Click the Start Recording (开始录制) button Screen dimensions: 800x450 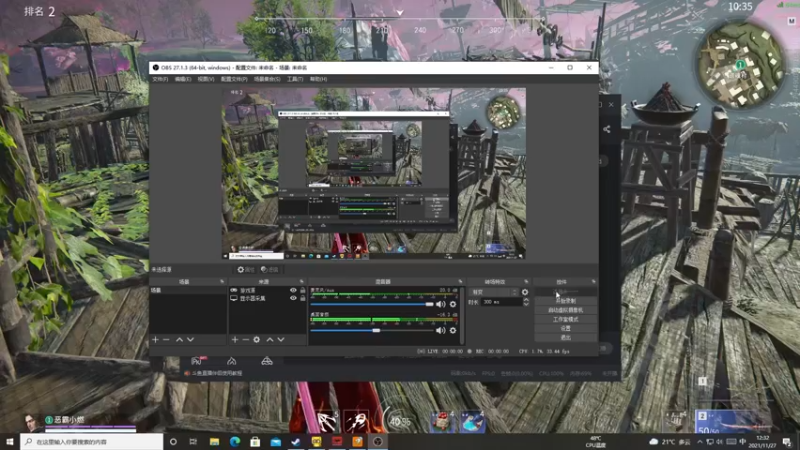[565, 301]
